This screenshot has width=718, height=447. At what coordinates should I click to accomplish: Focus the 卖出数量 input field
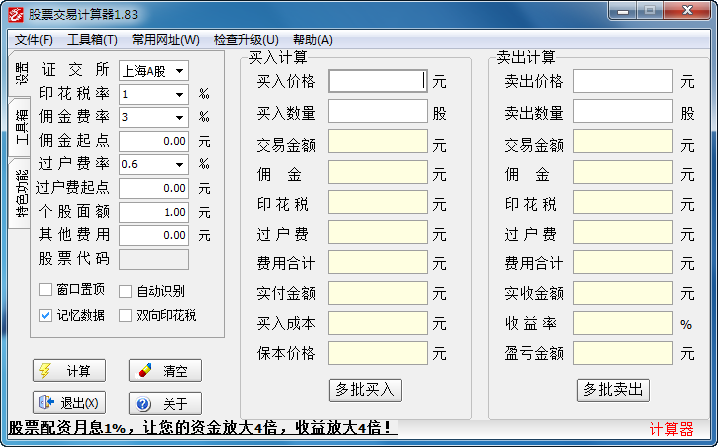click(x=623, y=111)
